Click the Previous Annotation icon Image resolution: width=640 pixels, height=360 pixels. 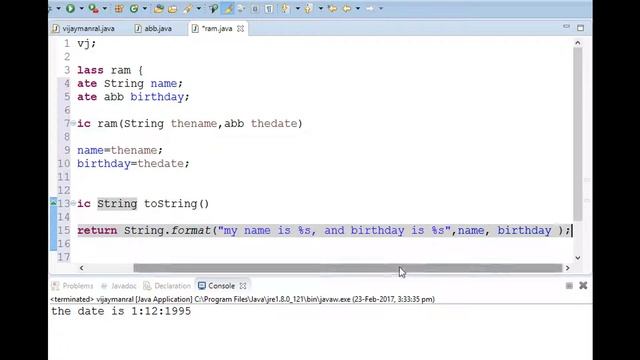308,8
